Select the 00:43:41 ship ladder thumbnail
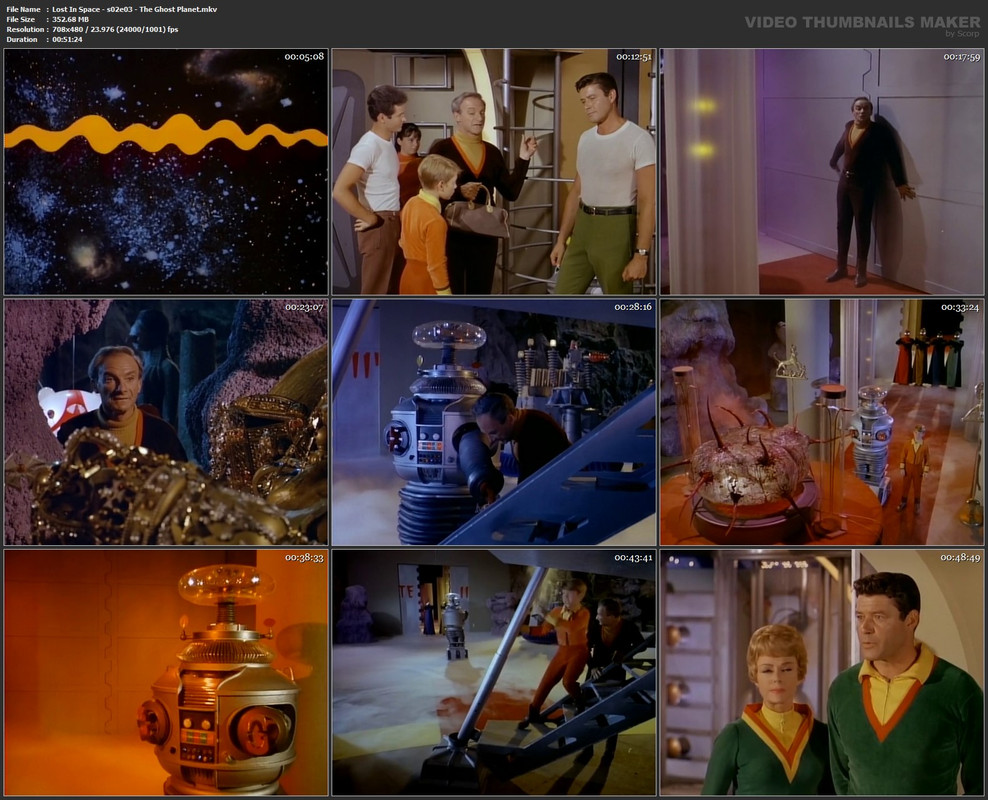Image resolution: width=988 pixels, height=800 pixels. pyautogui.click(x=494, y=672)
